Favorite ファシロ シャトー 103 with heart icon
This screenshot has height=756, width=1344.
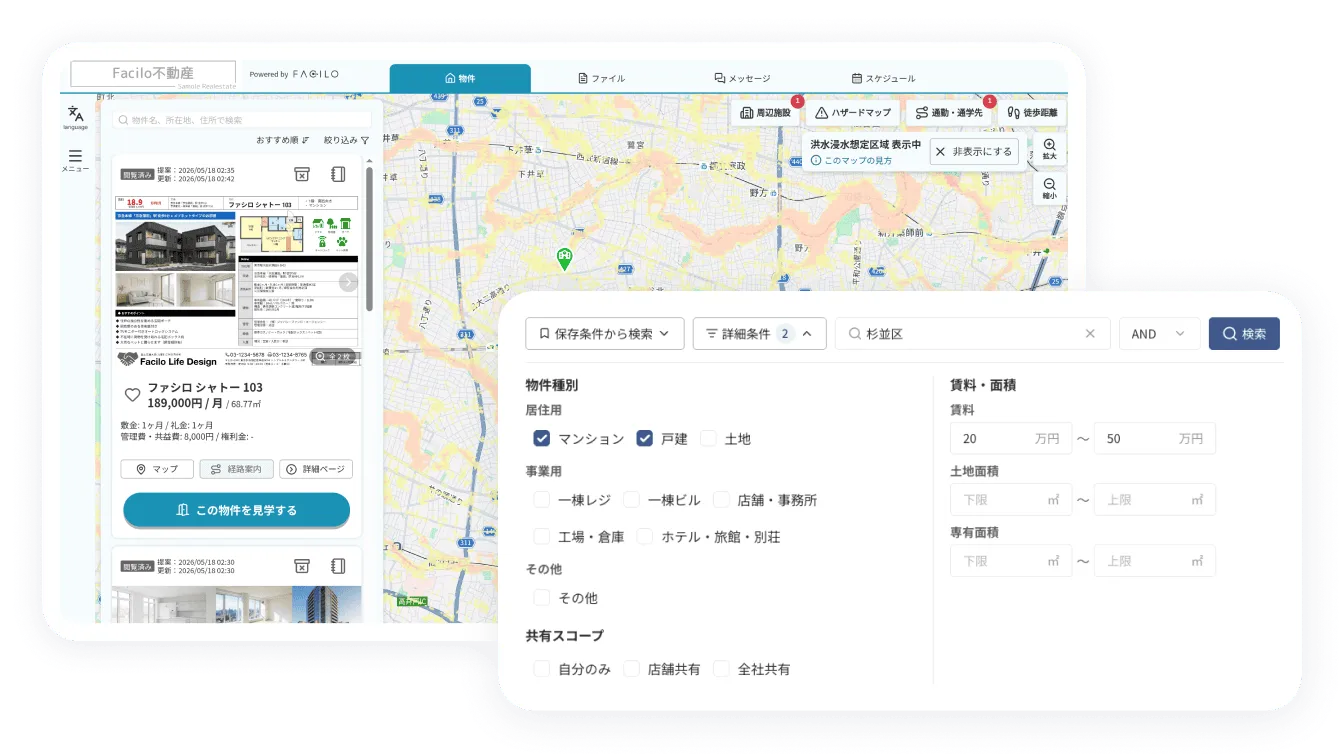(x=132, y=395)
